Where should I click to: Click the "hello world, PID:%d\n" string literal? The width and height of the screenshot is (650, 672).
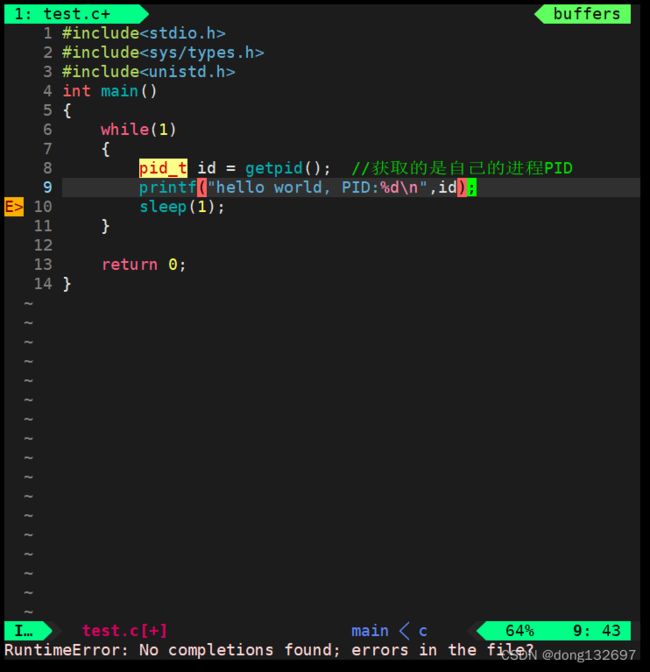(317, 187)
